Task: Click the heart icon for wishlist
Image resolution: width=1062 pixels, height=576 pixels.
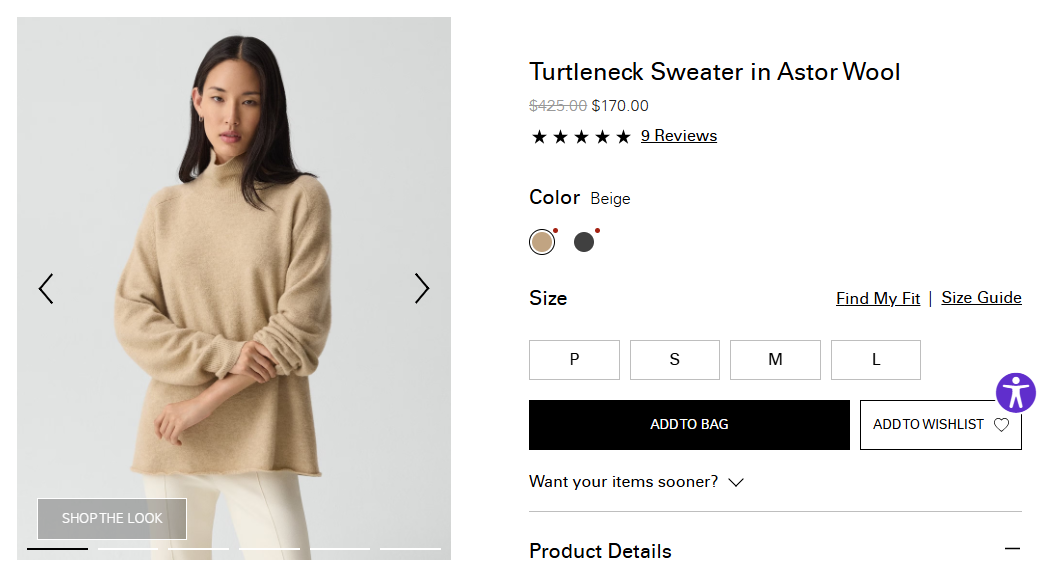Action: click(1001, 425)
